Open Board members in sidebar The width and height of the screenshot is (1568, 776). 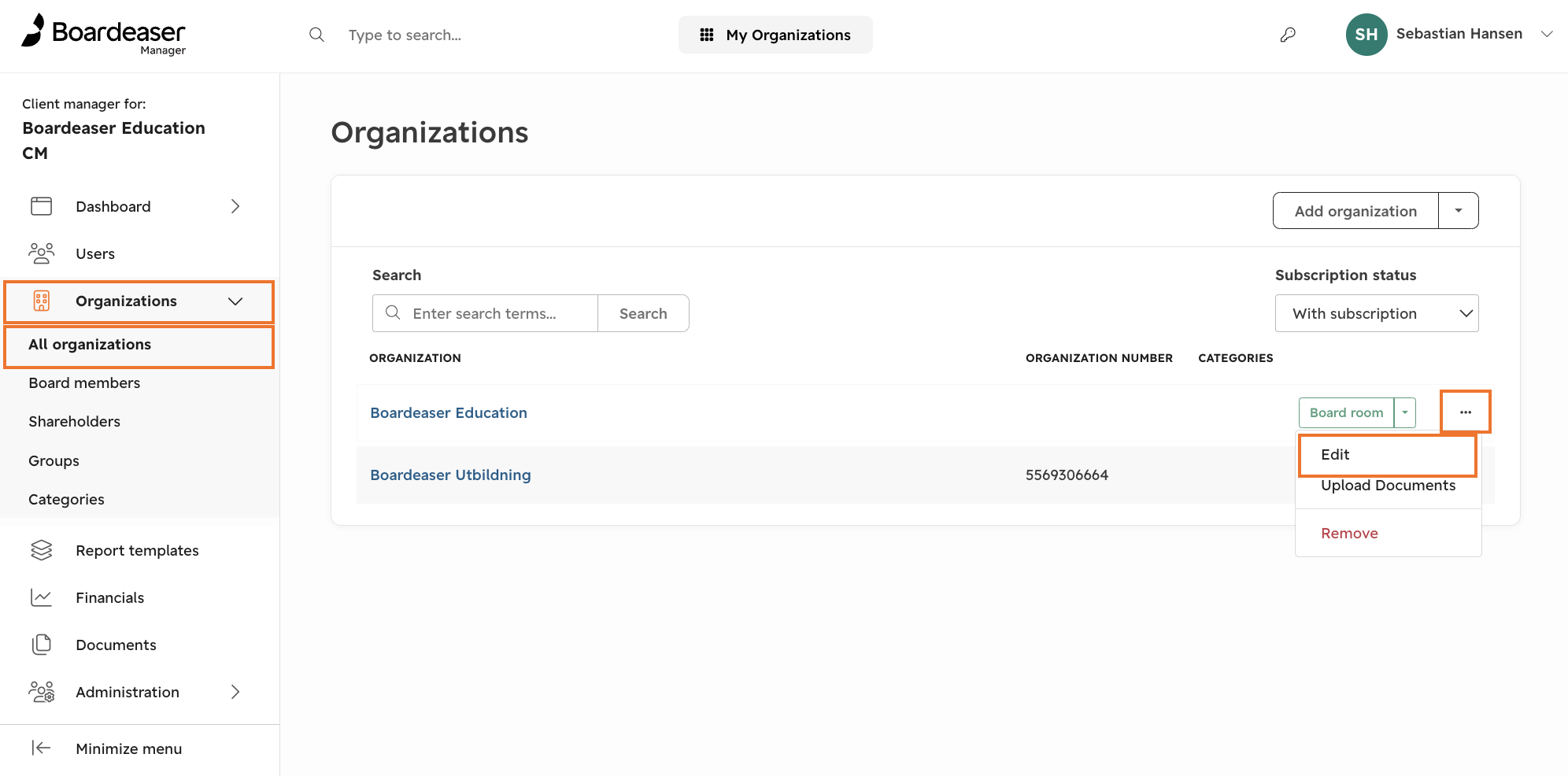coord(84,383)
